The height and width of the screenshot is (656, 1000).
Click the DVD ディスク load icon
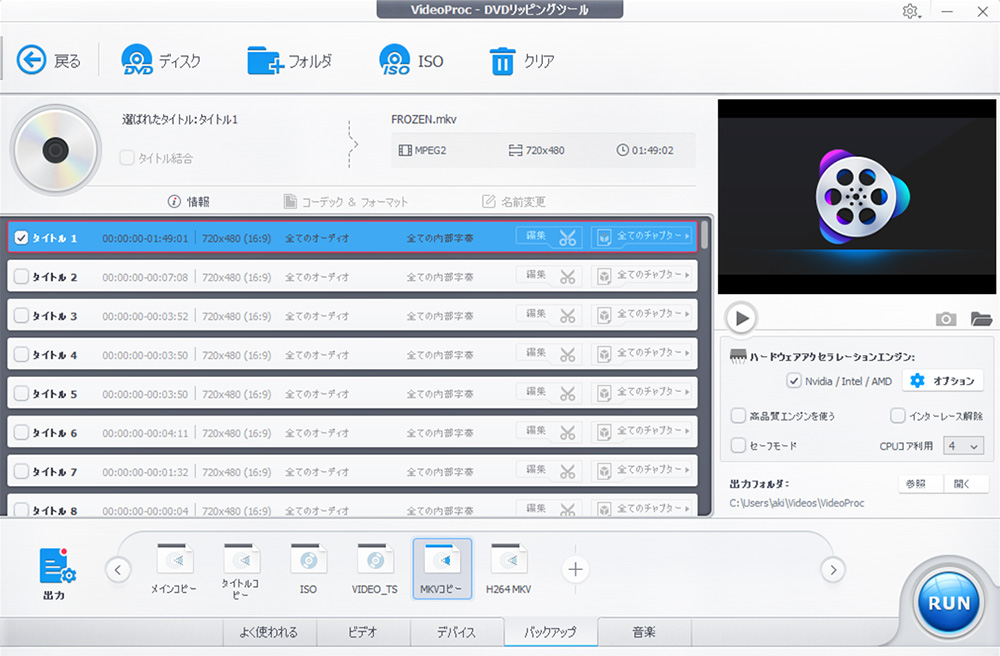pos(138,61)
